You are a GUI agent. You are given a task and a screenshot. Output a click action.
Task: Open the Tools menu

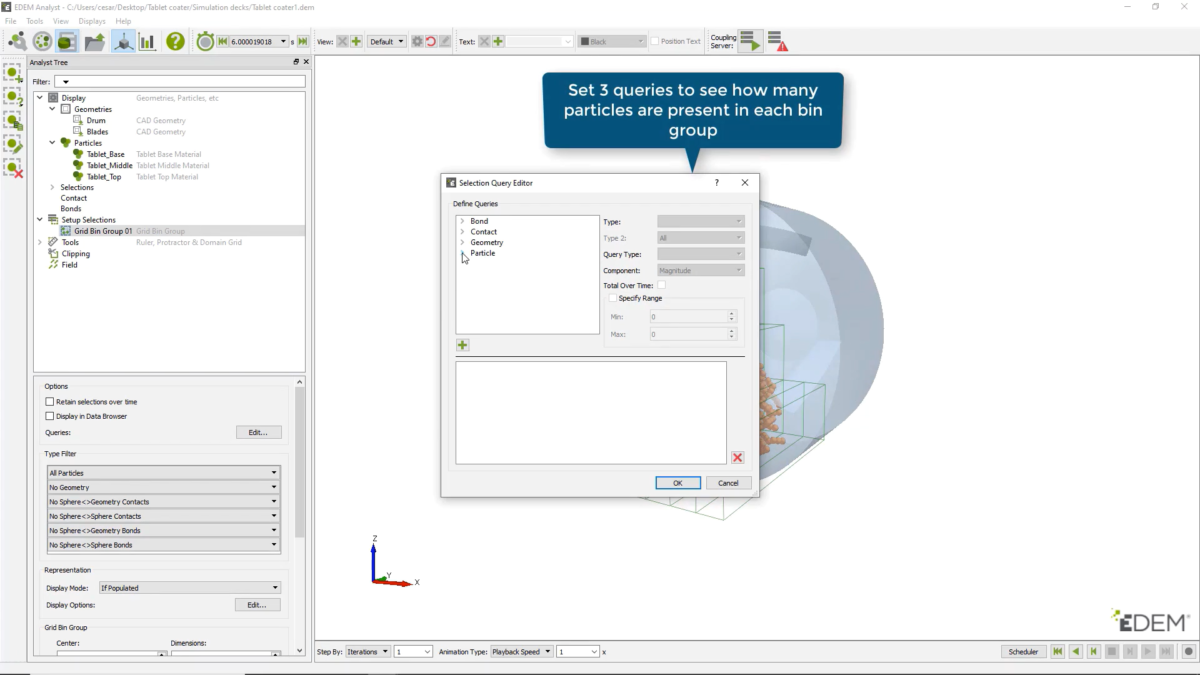coord(35,21)
